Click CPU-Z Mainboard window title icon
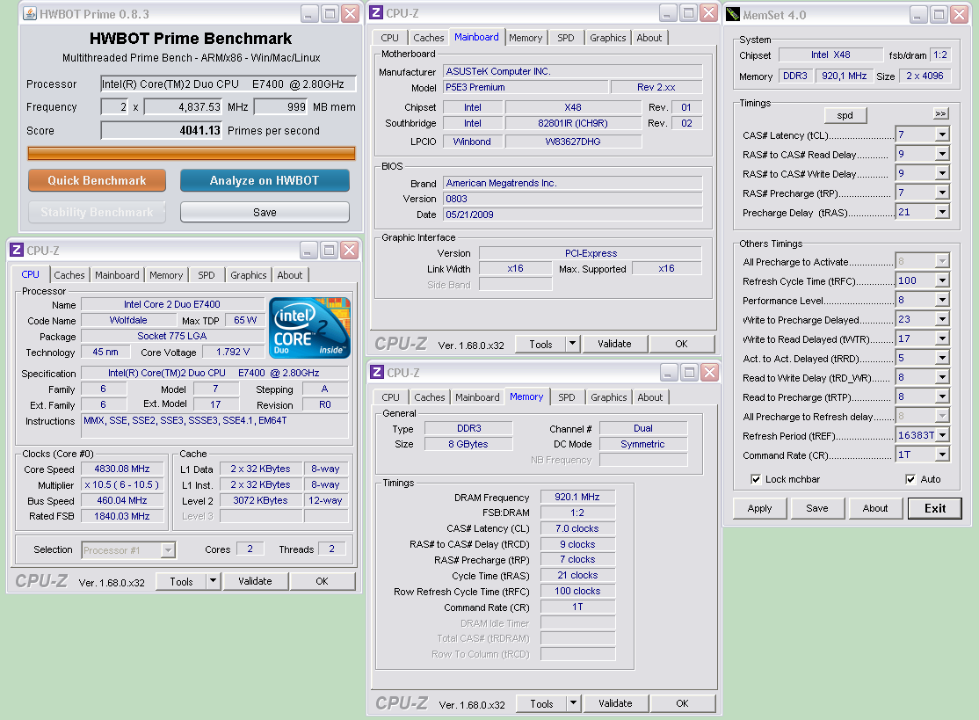 (376, 12)
